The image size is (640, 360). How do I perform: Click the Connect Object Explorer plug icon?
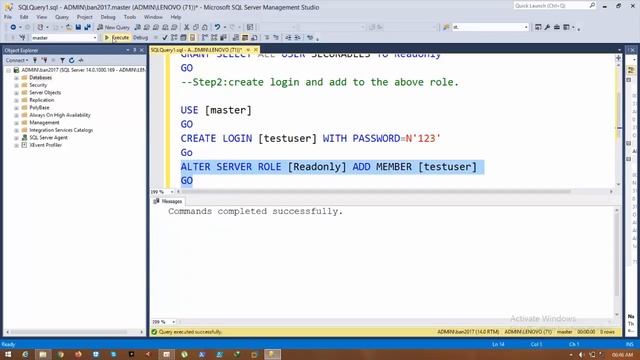coord(35,60)
